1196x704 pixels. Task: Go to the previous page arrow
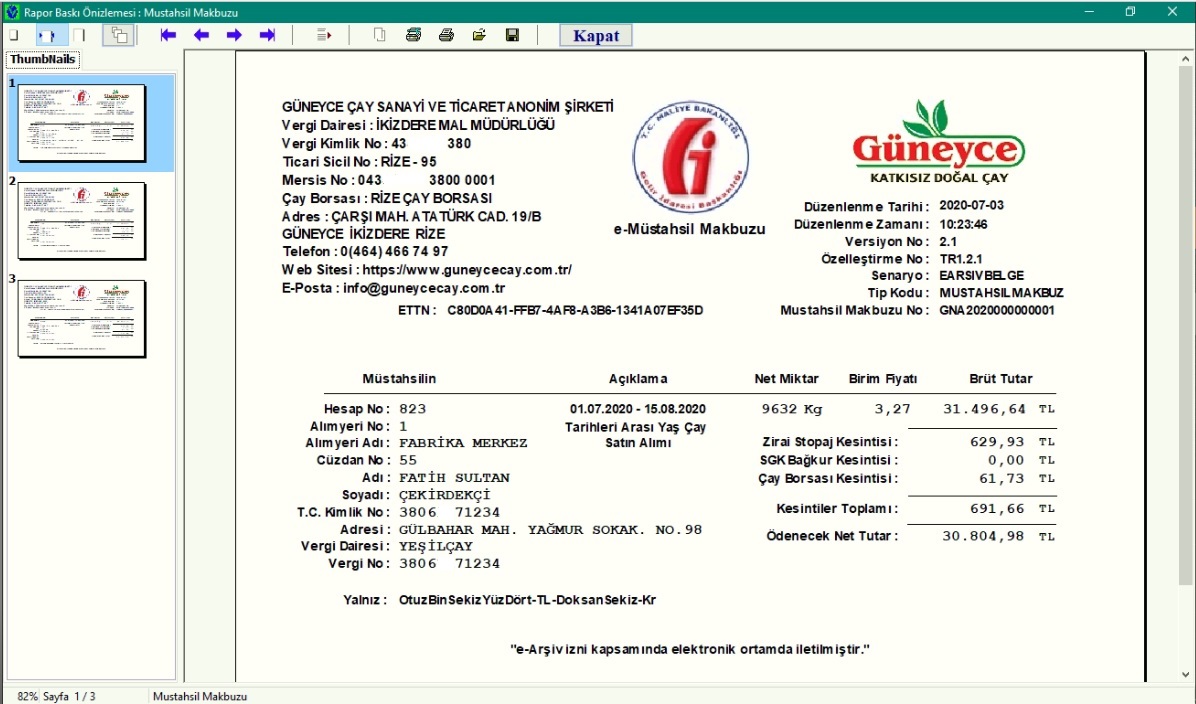(x=201, y=35)
